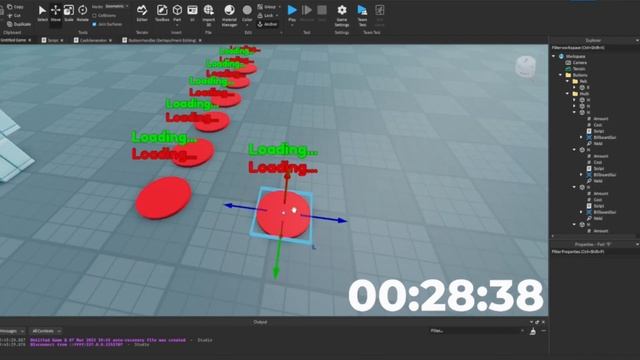Open the Messages filter dropdown in Output

12,331
